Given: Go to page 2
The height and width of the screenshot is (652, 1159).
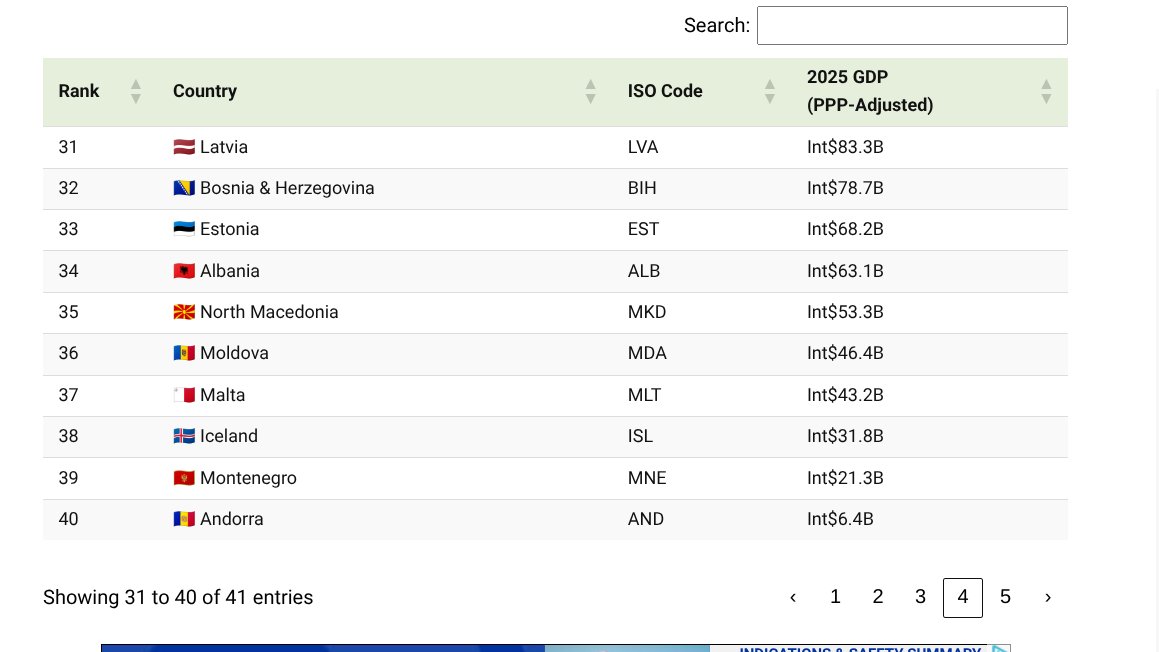Looking at the screenshot, I should click(877, 597).
